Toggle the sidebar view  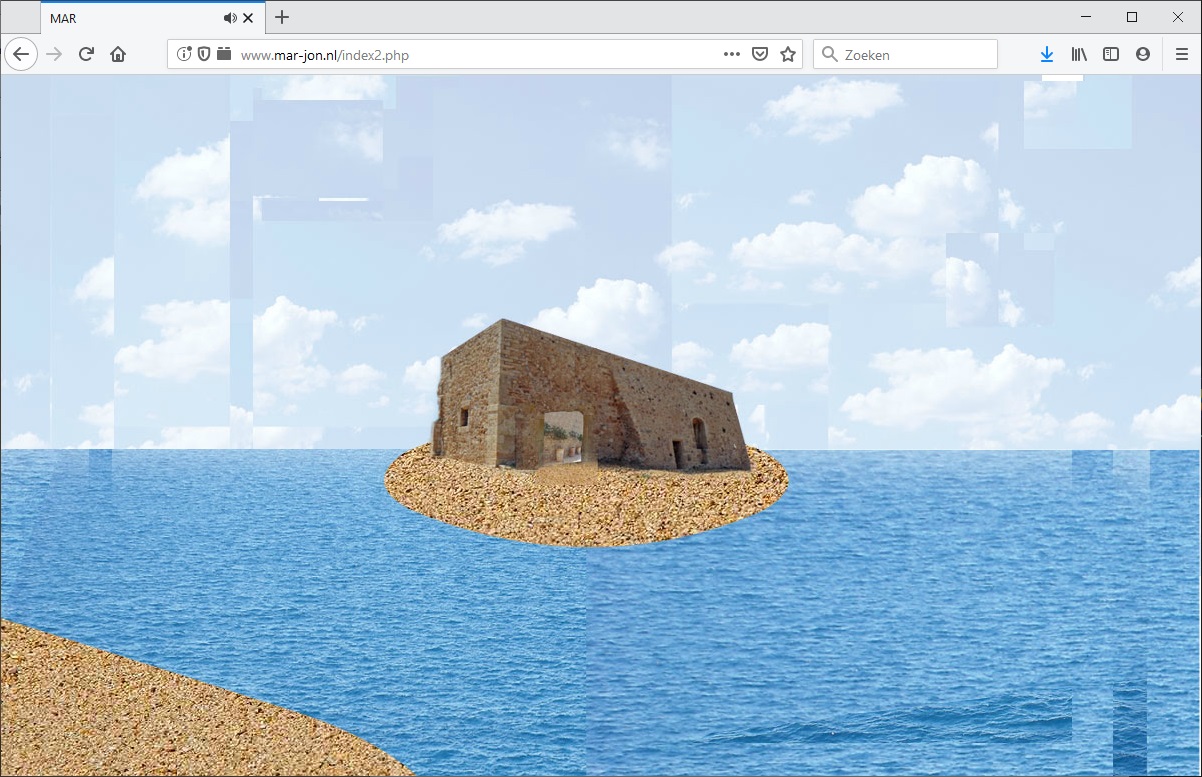[x=1111, y=54]
